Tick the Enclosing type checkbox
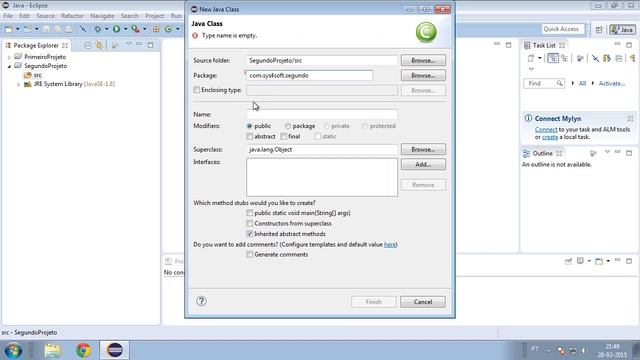Image resolution: width=640 pixels, height=360 pixels. (197, 90)
